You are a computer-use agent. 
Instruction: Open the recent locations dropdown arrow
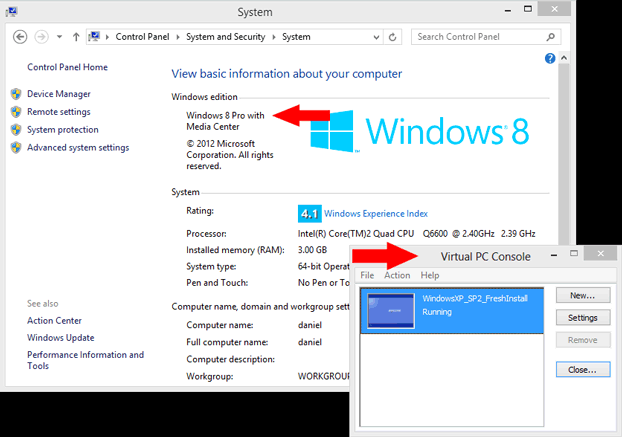pos(59,37)
